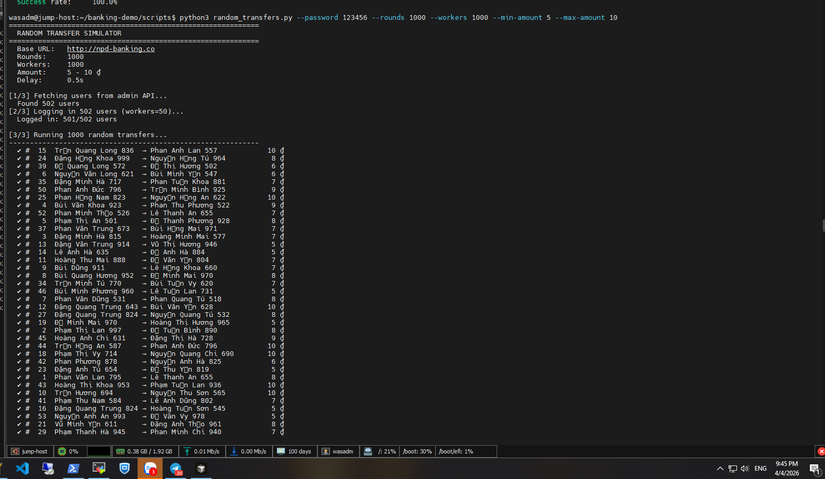Click transfer row # 43 Hoàng Thị Khoa 953
The image size is (825, 479).
[150, 385]
